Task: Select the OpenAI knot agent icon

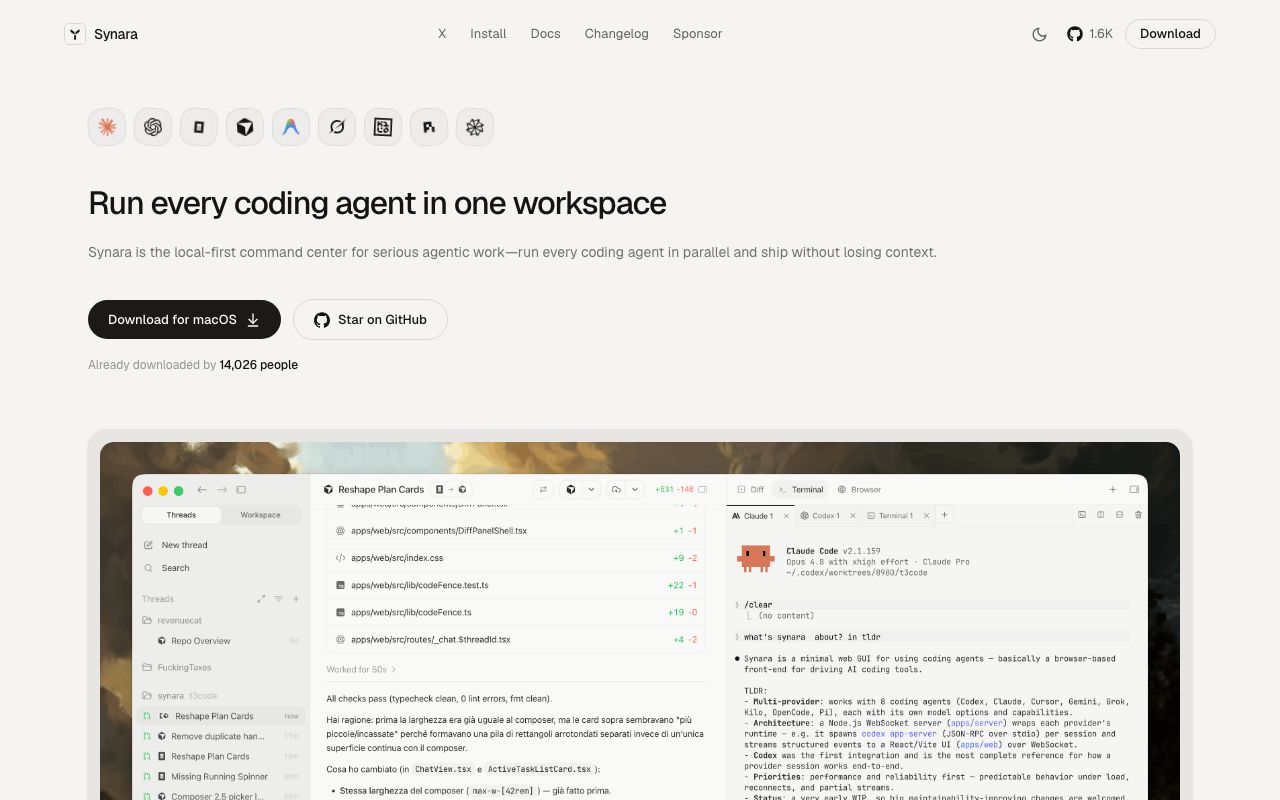Action: click(x=153, y=127)
